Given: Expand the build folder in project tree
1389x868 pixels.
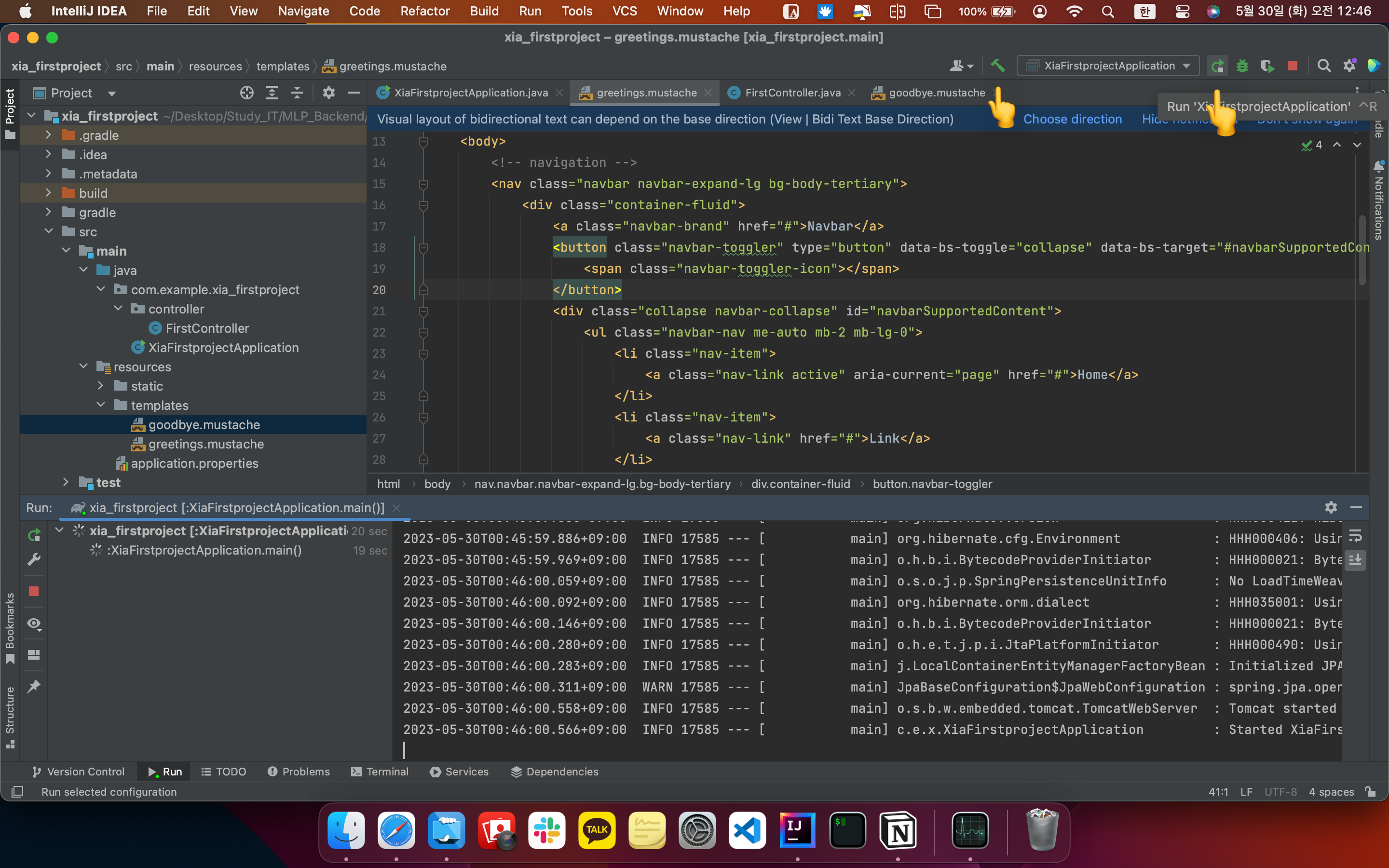Looking at the screenshot, I should click(49, 193).
